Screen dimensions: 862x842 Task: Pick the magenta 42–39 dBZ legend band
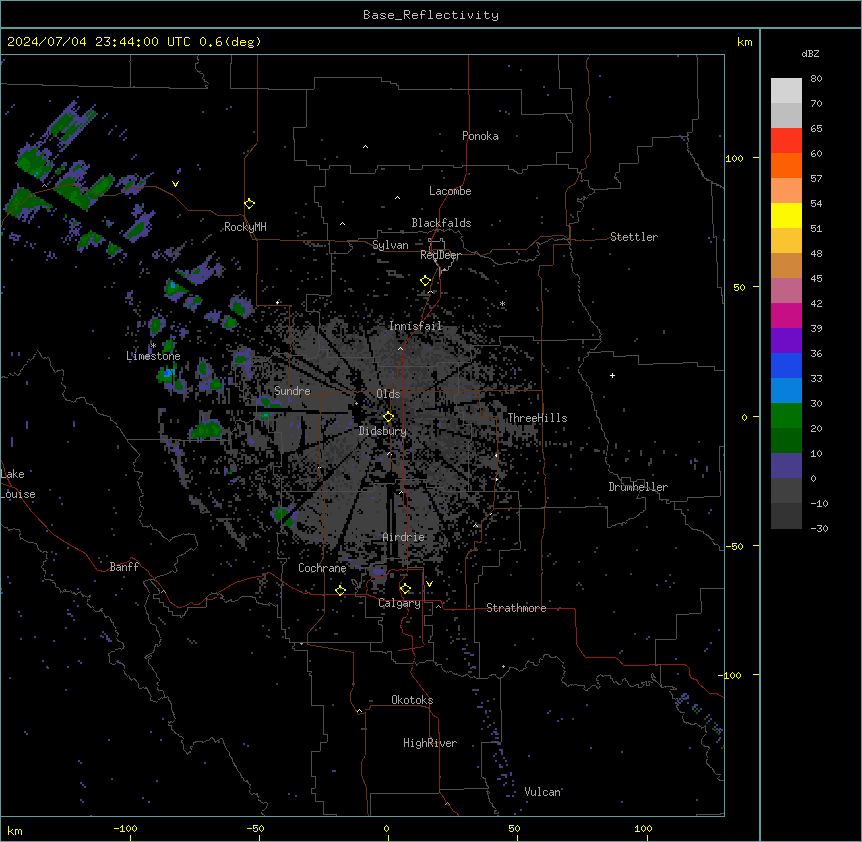pos(786,315)
